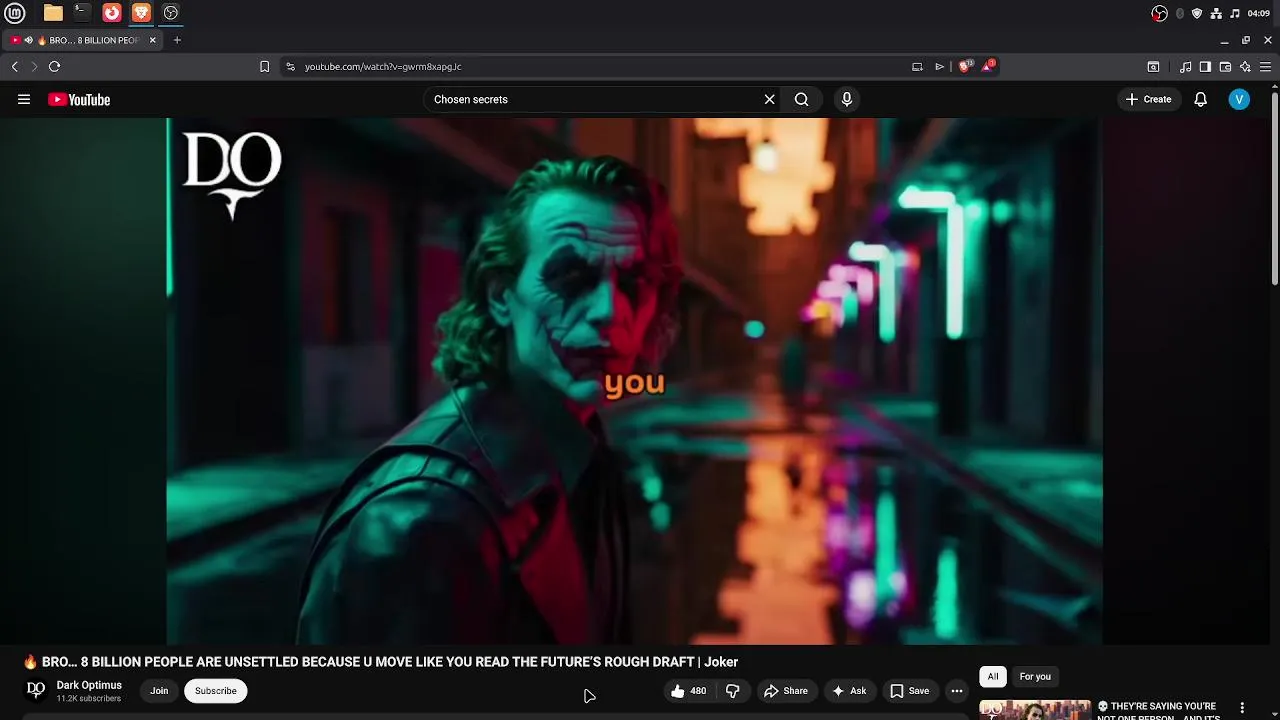Clear the search query with the X

pyautogui.click(x=769, y=99)
